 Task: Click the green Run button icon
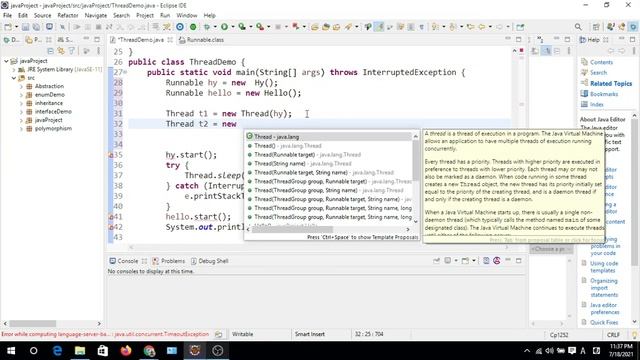pos(224,27)
